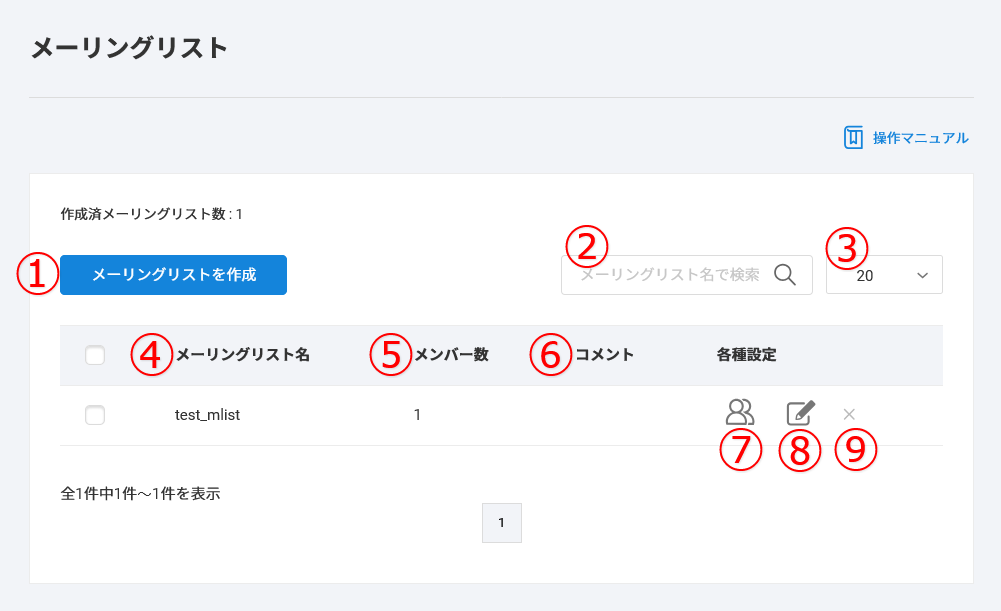Expand the items-per-page dropdown showing 20
This screenshot has height=611, width=1001.
pos(884,275)
